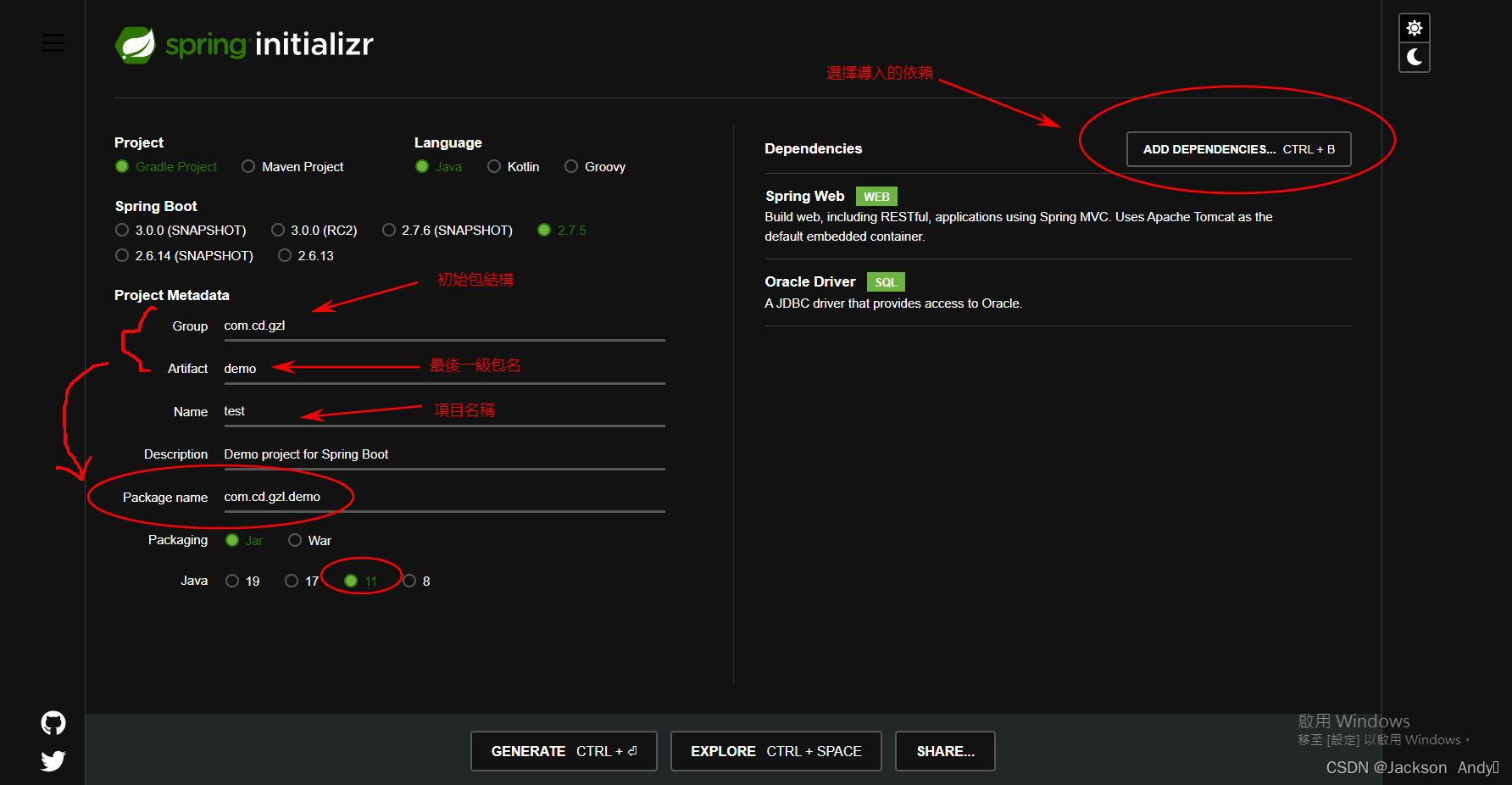Screen dimensions: 1512x785
Task: Click the SQL tag badge
Action: click(x=886, y=282)
